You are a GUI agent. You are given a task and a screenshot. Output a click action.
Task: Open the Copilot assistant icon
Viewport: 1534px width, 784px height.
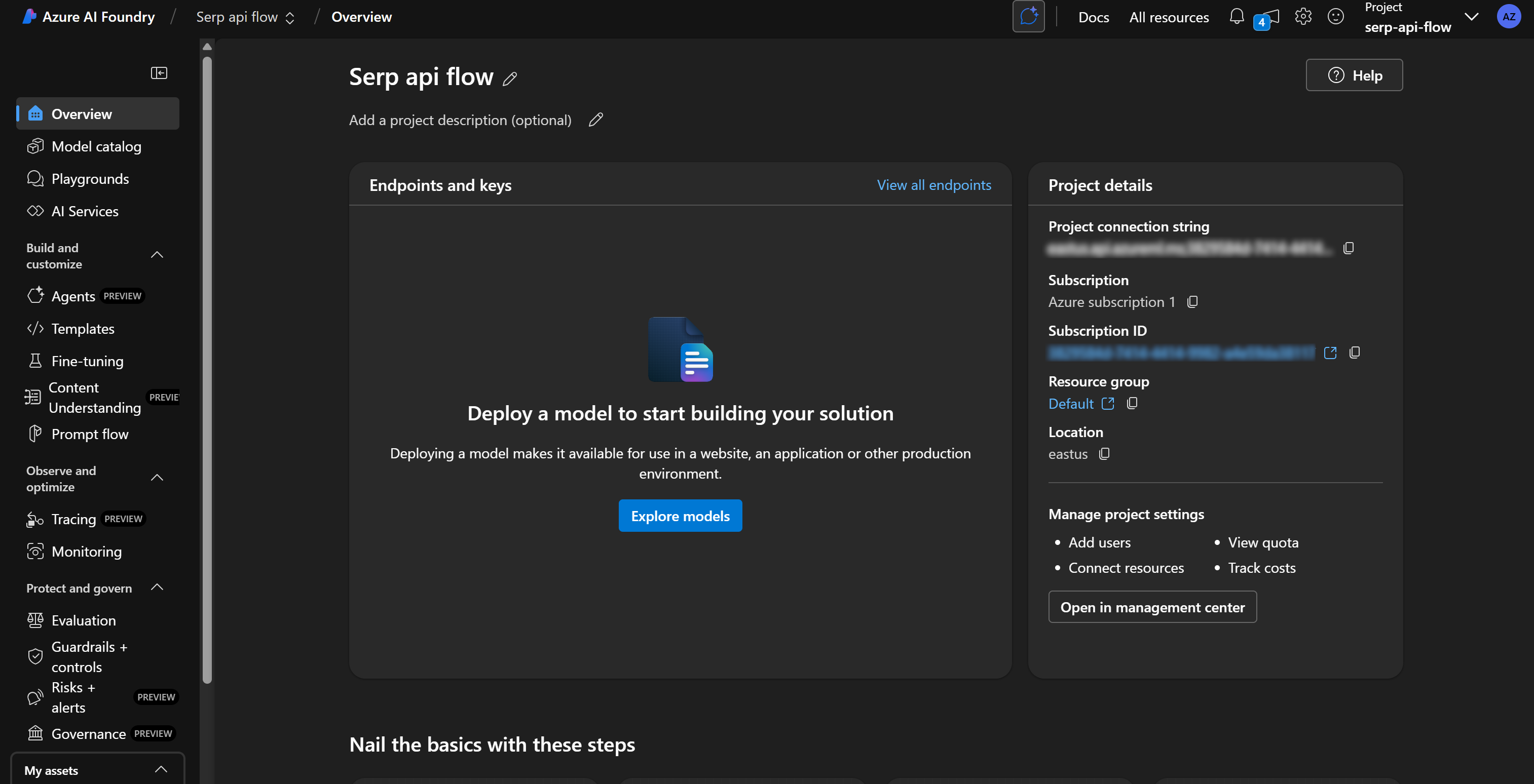click(1029, 17)
